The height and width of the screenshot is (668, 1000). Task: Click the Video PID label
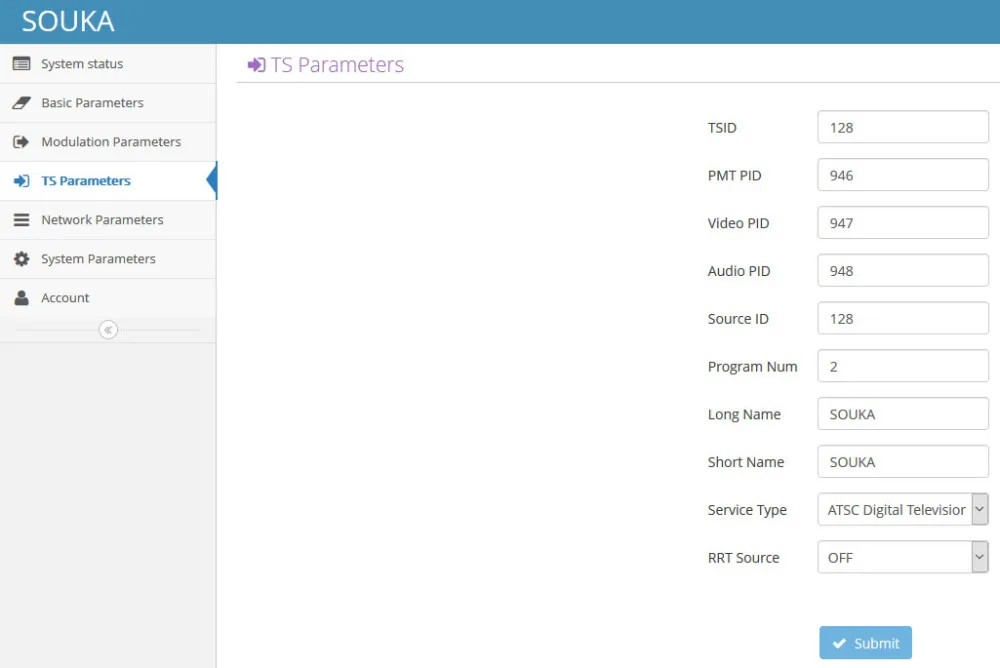[x=738, y=223]
